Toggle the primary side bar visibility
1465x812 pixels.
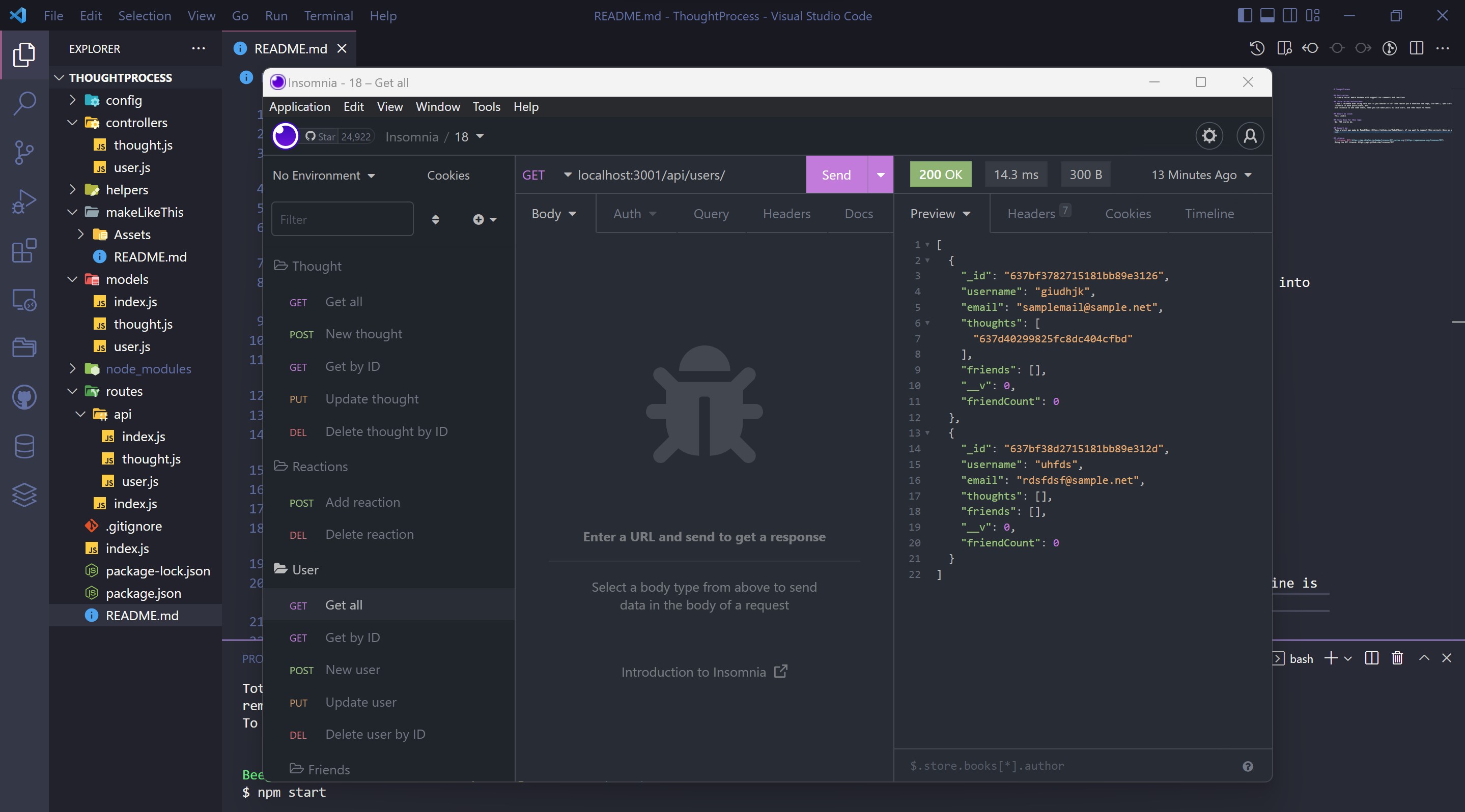coord(1245,15)
